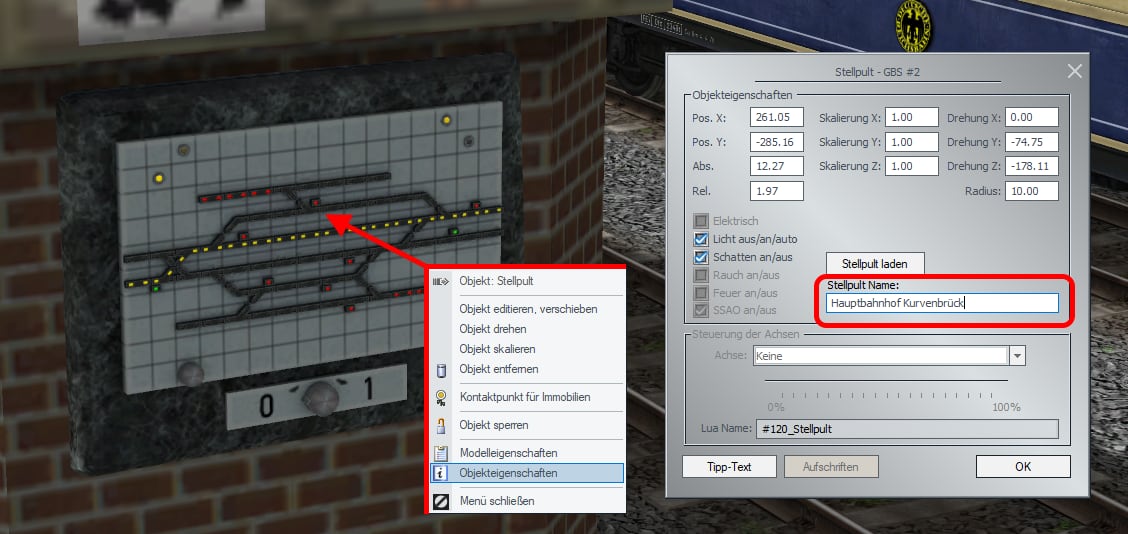Confirm the dialog with OK

[x=1023, y=466]
